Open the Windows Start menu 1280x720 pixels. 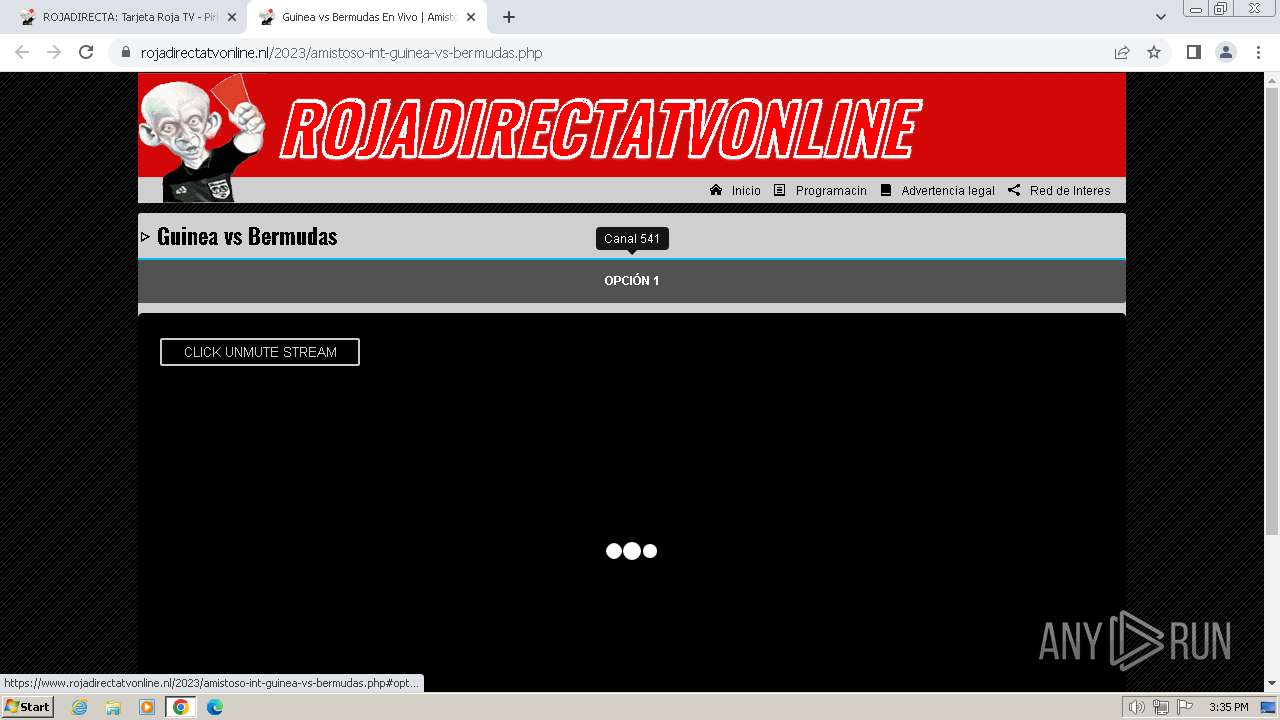click(28, 707)
